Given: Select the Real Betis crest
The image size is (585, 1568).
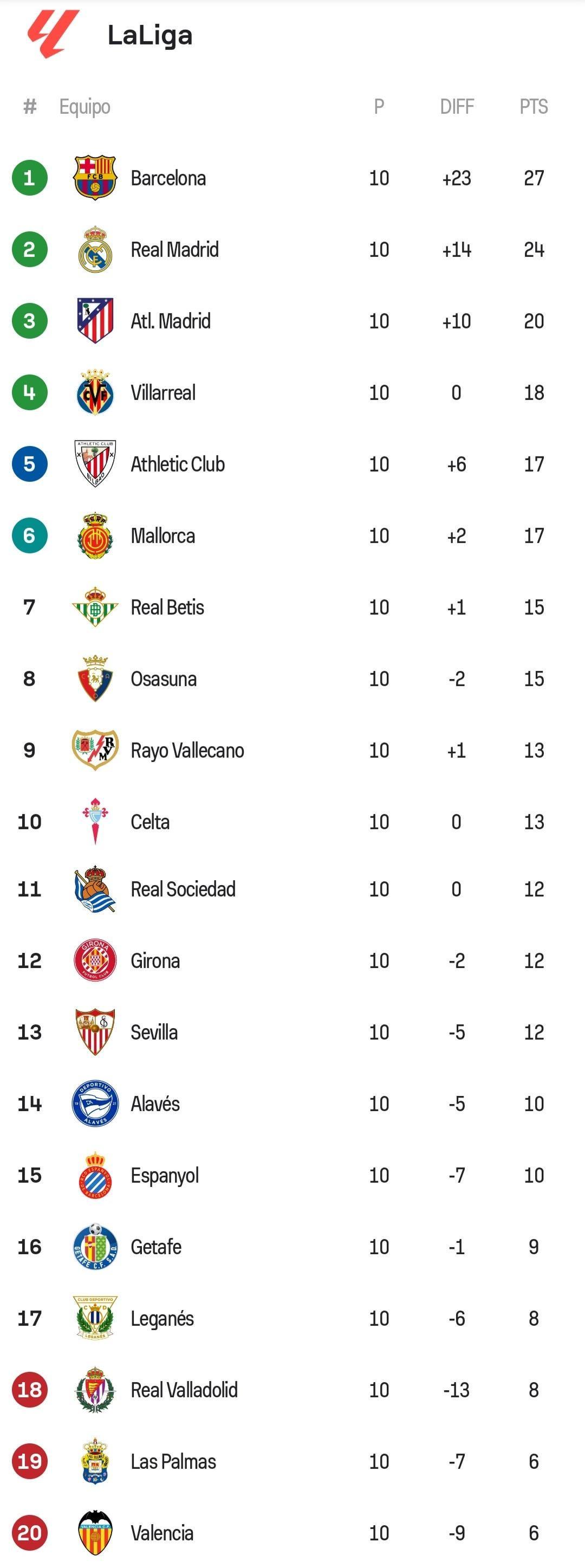Looking at the screenshot, I should pyautogui.click(x=95, y=607).
